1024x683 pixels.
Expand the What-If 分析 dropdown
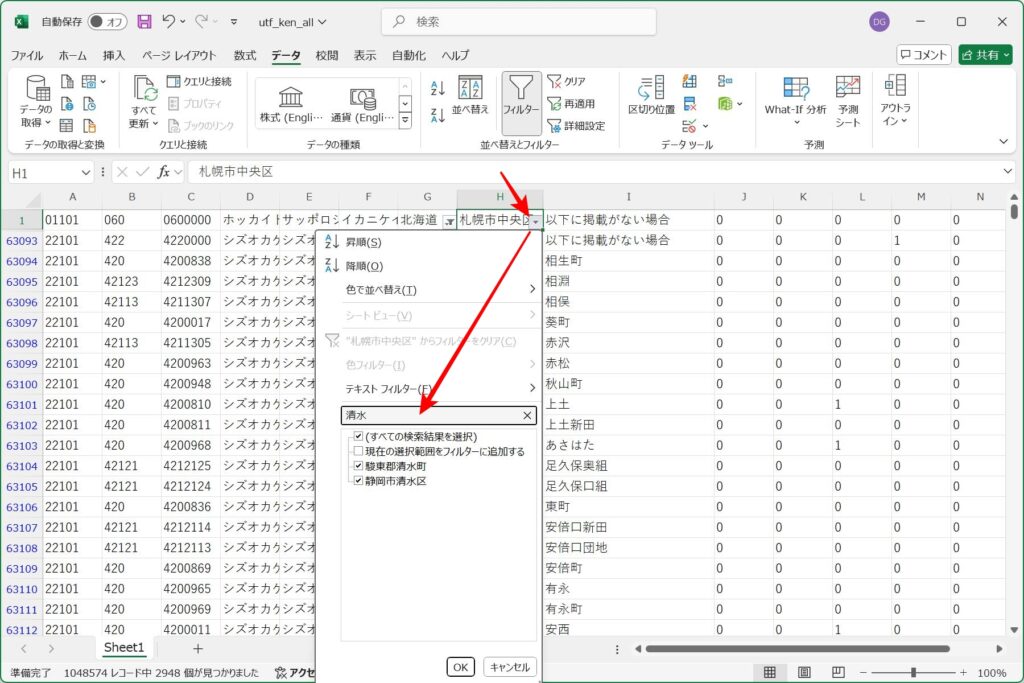tap(797, 123)
